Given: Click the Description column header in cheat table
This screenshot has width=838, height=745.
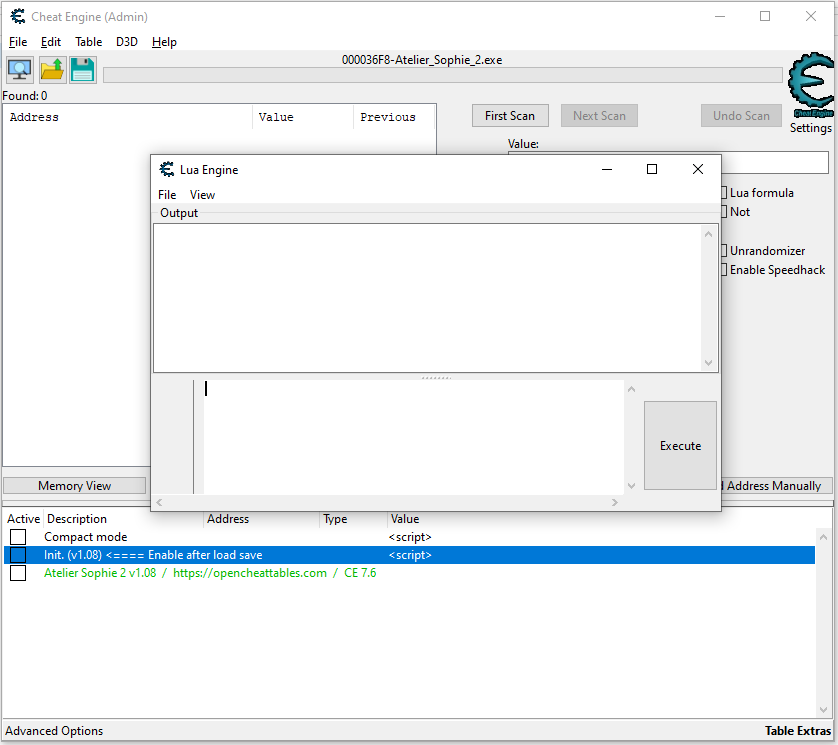Looking at the screenshot, I should click(x=123, y=519).
